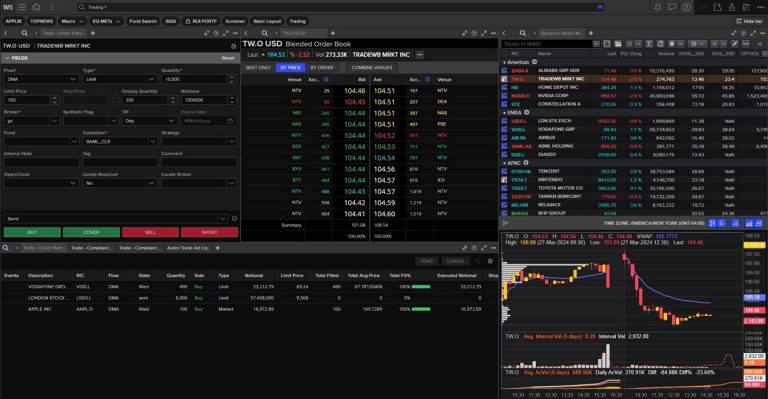Switch order book to BY ORDER view
Screen dimensions: 768x399
pos(322,68)
